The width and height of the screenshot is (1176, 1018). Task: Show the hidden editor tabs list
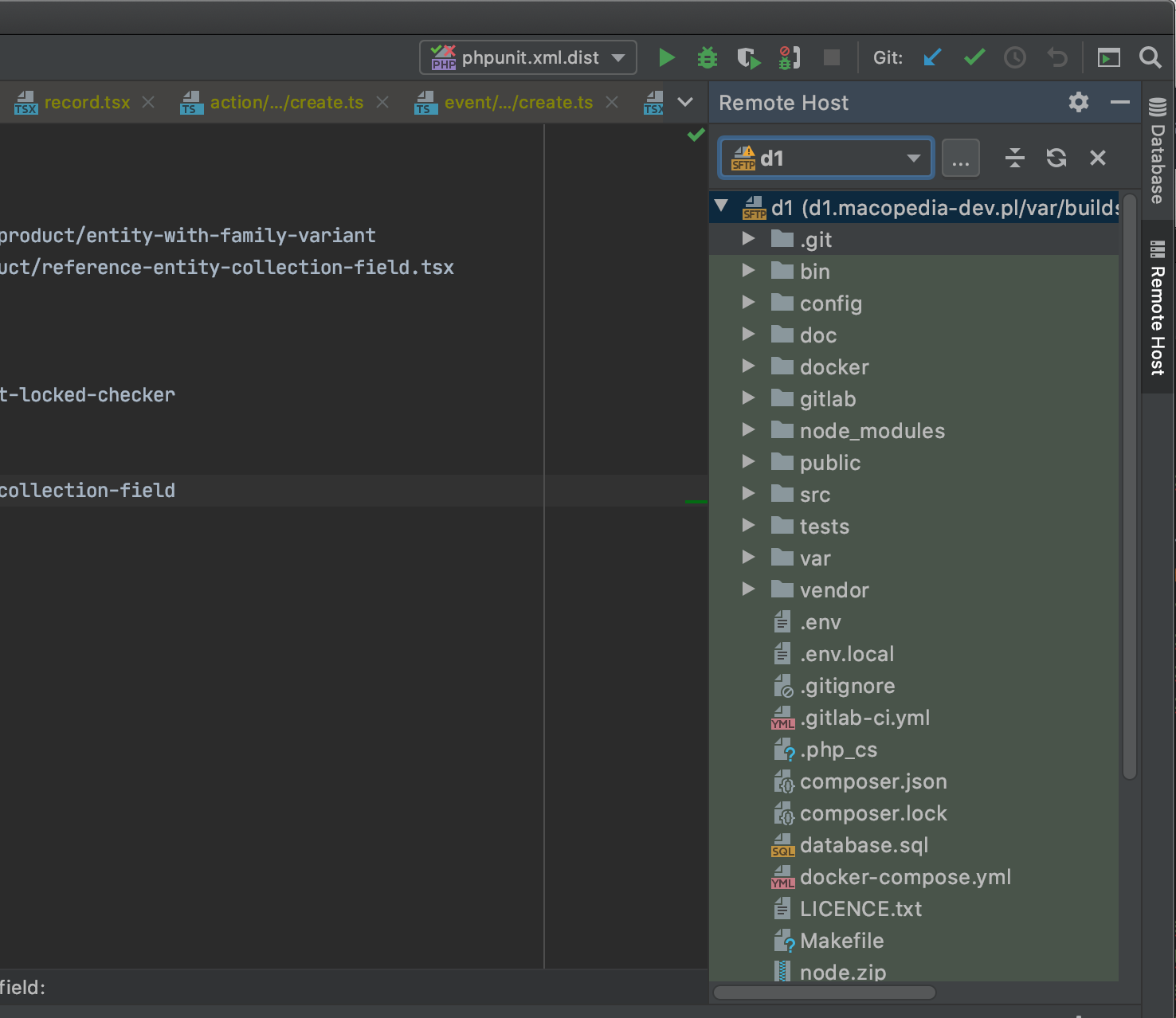click(x=685, y=103)
